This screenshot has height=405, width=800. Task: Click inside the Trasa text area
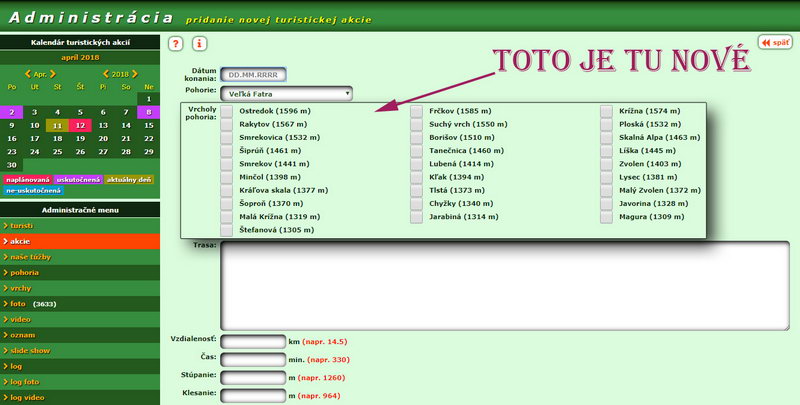[x=505, y=286]
